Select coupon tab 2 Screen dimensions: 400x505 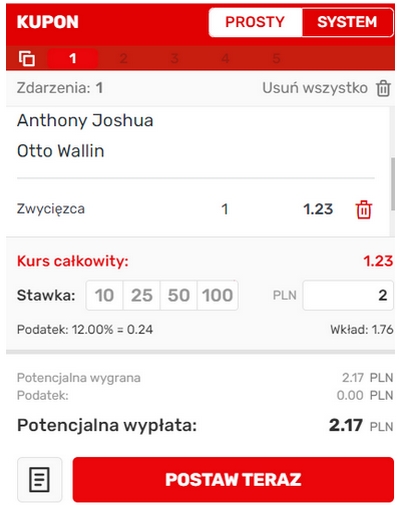124,59
